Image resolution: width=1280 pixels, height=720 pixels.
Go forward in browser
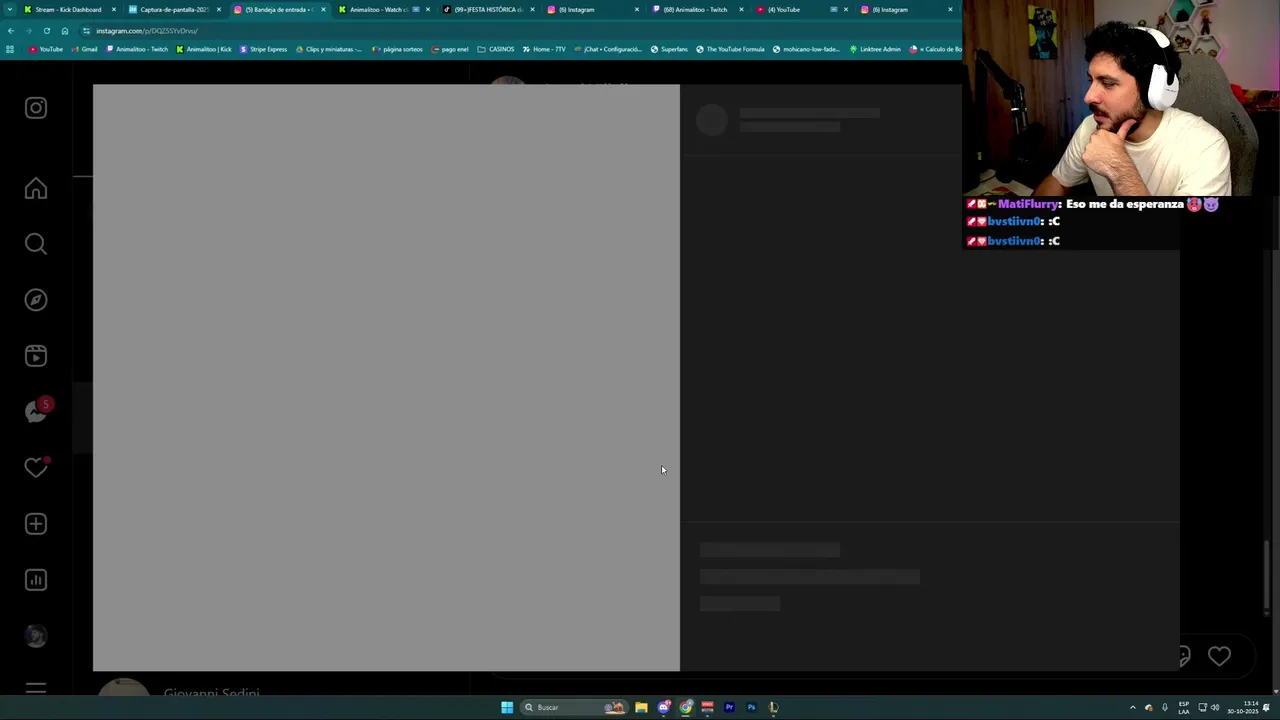[28, 31]
